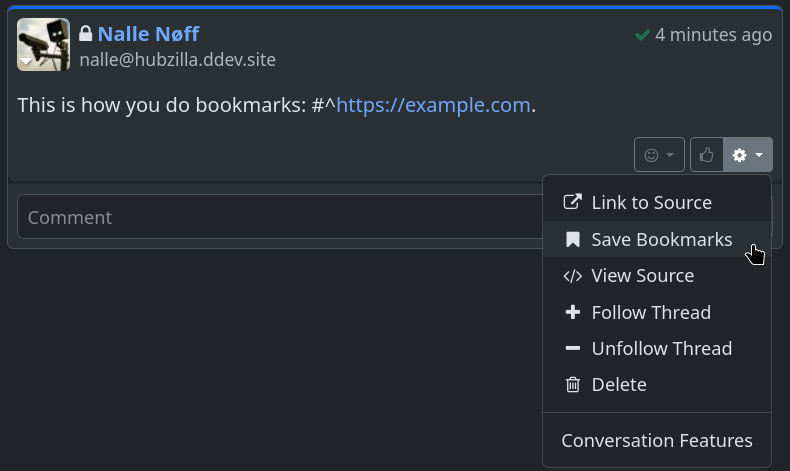Click the plus Follow Thread entry

[651, 313]
